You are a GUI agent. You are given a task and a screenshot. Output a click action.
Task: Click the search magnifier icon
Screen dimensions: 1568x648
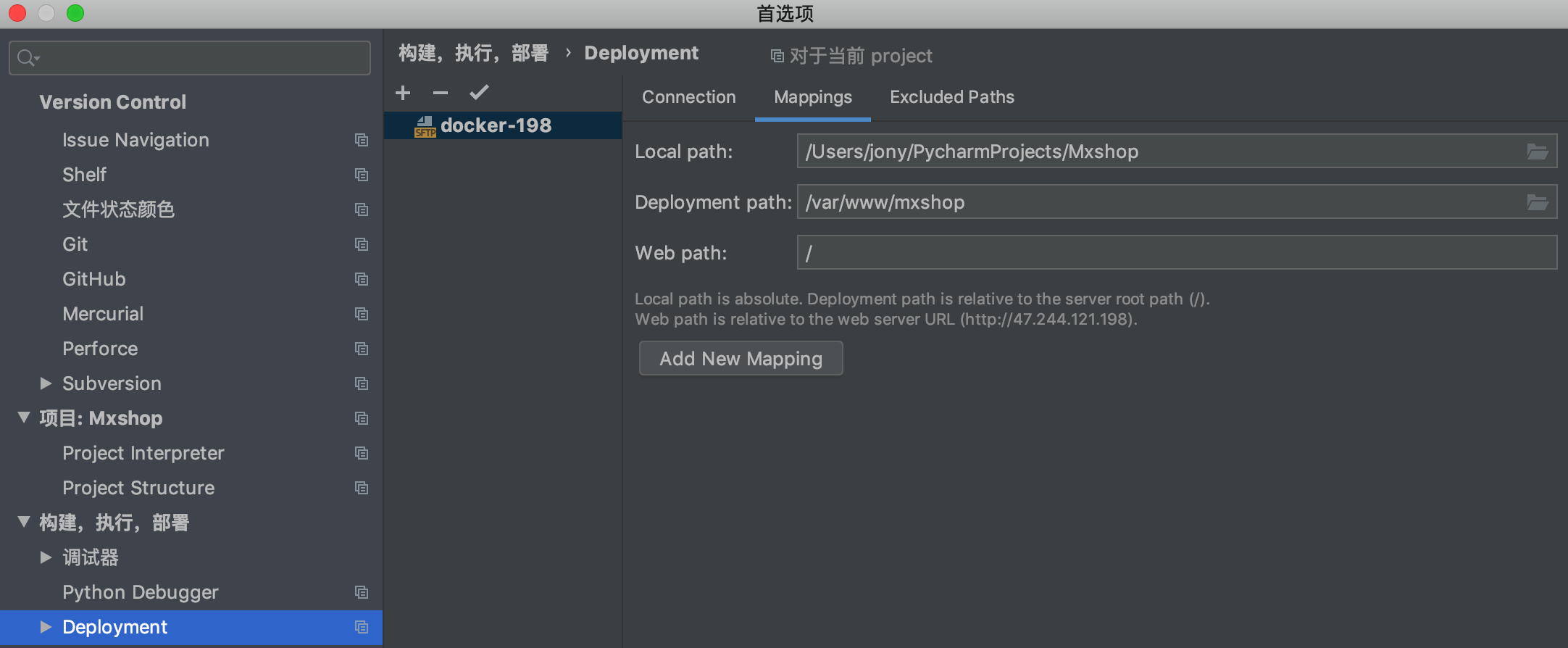click(x=27, y=58)
